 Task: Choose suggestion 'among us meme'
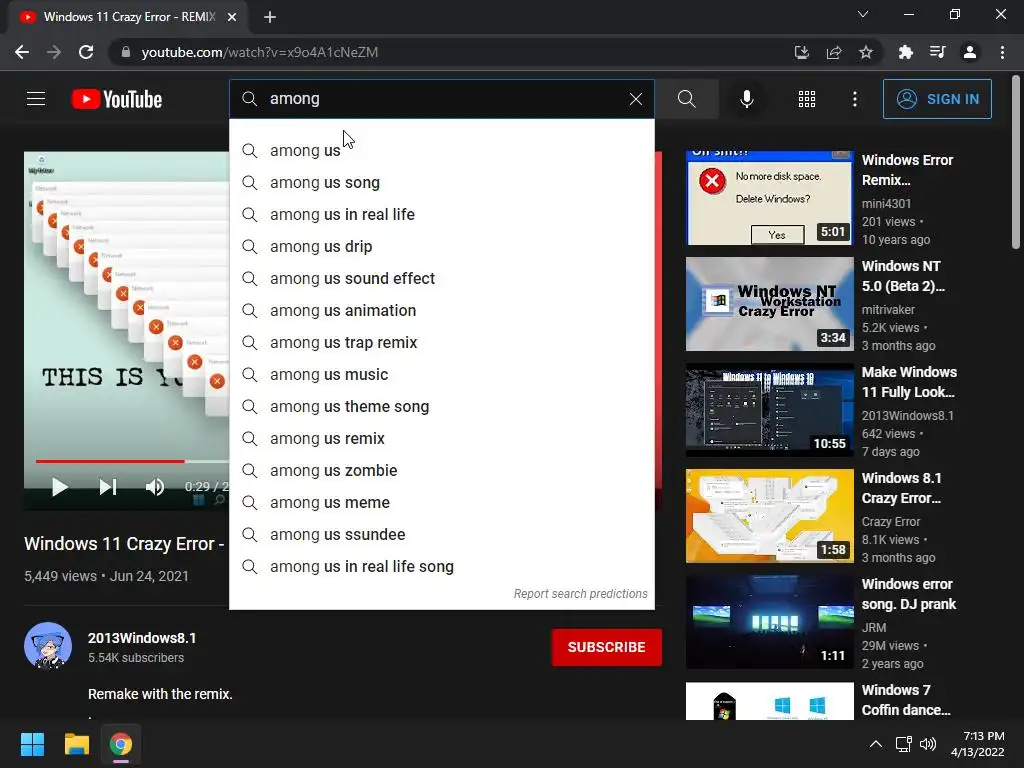pos(441,502)
